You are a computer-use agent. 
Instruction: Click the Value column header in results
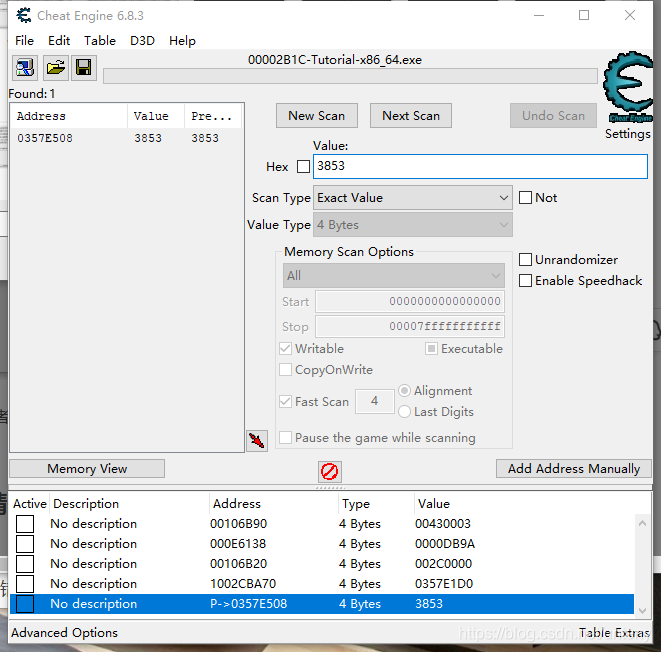click(156, 116)
